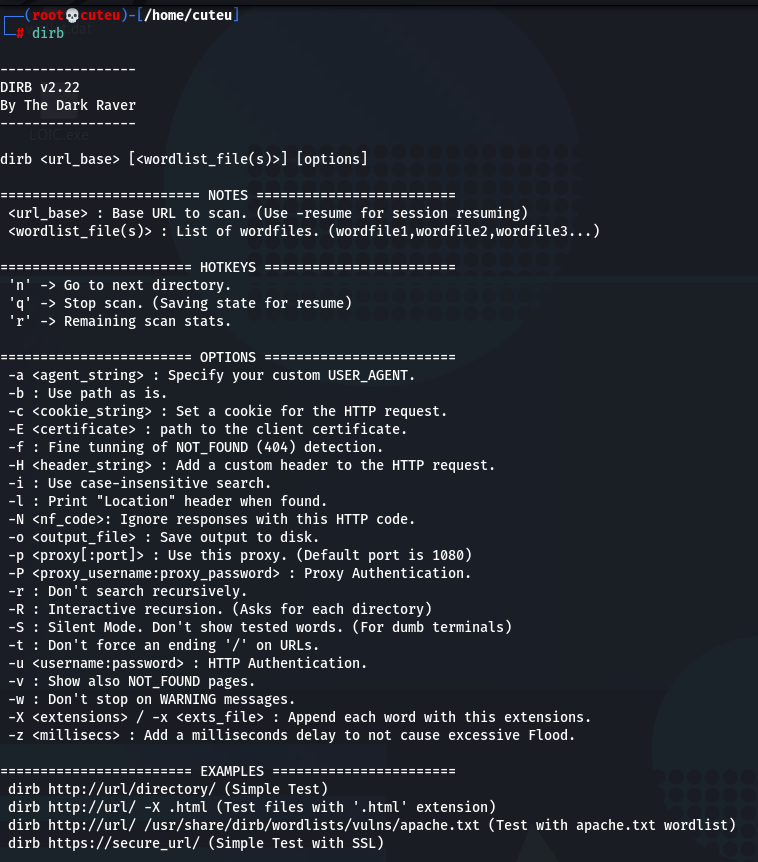The image size is (758, 862).
Task: Click the -o <output_file> option
Action: click(72, 537)
